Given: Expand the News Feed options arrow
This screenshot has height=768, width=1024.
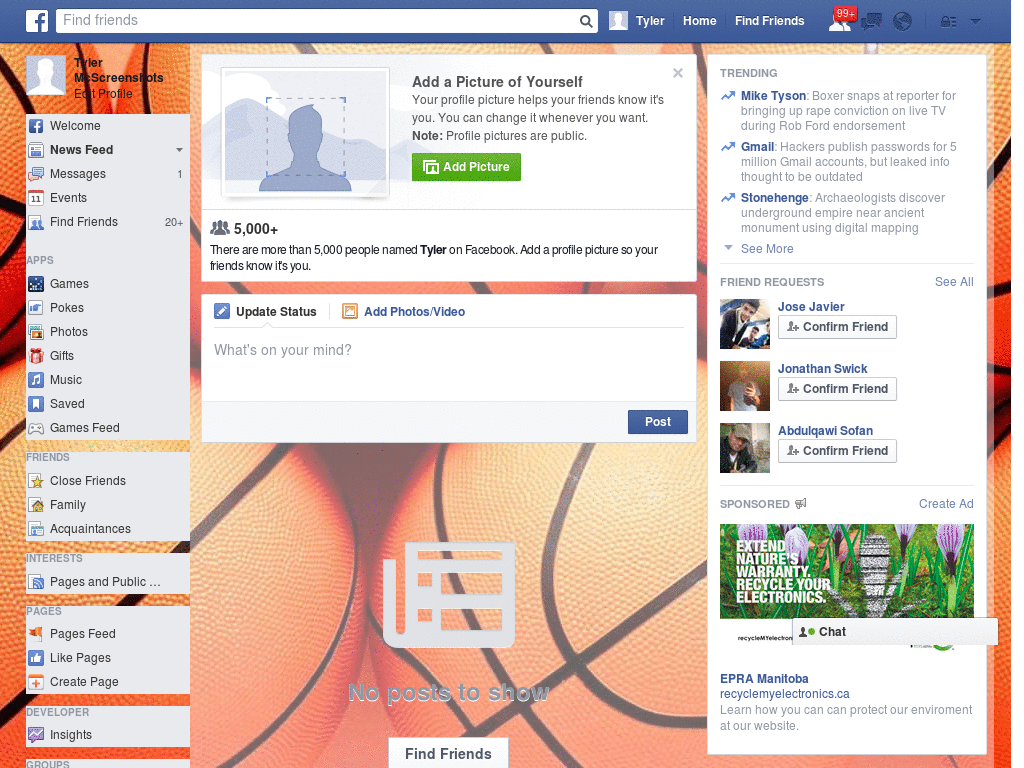Looking at the screenshot, I should point(179,150).
